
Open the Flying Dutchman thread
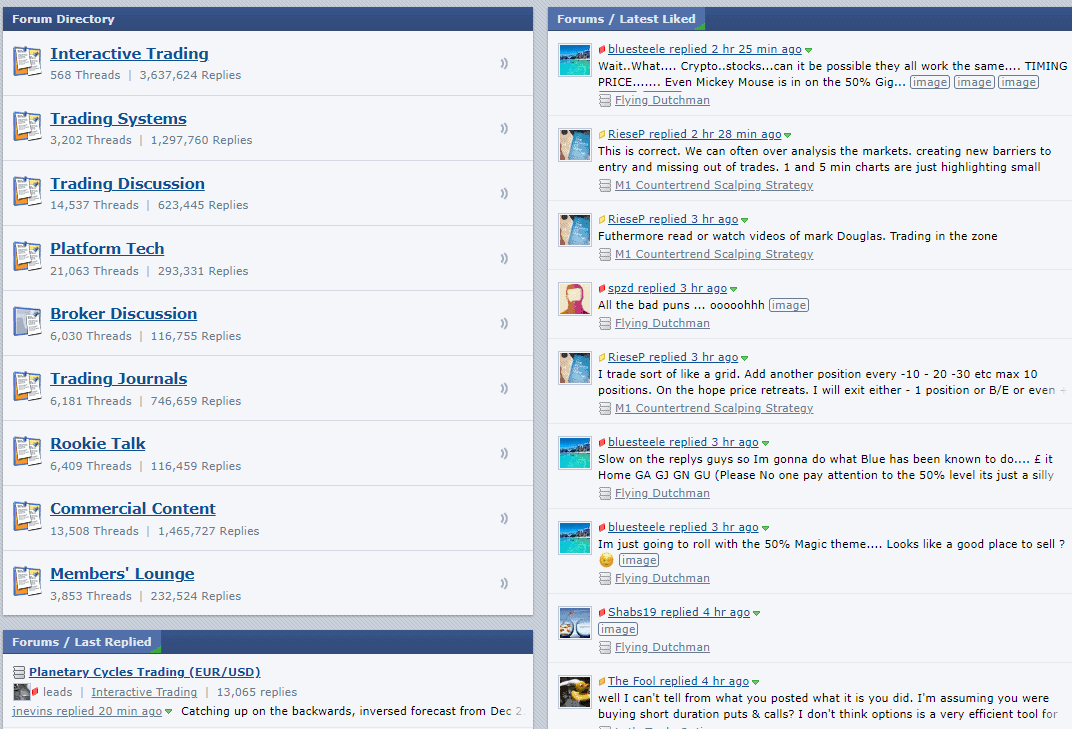pyautogui.click(x=663, y=99)
